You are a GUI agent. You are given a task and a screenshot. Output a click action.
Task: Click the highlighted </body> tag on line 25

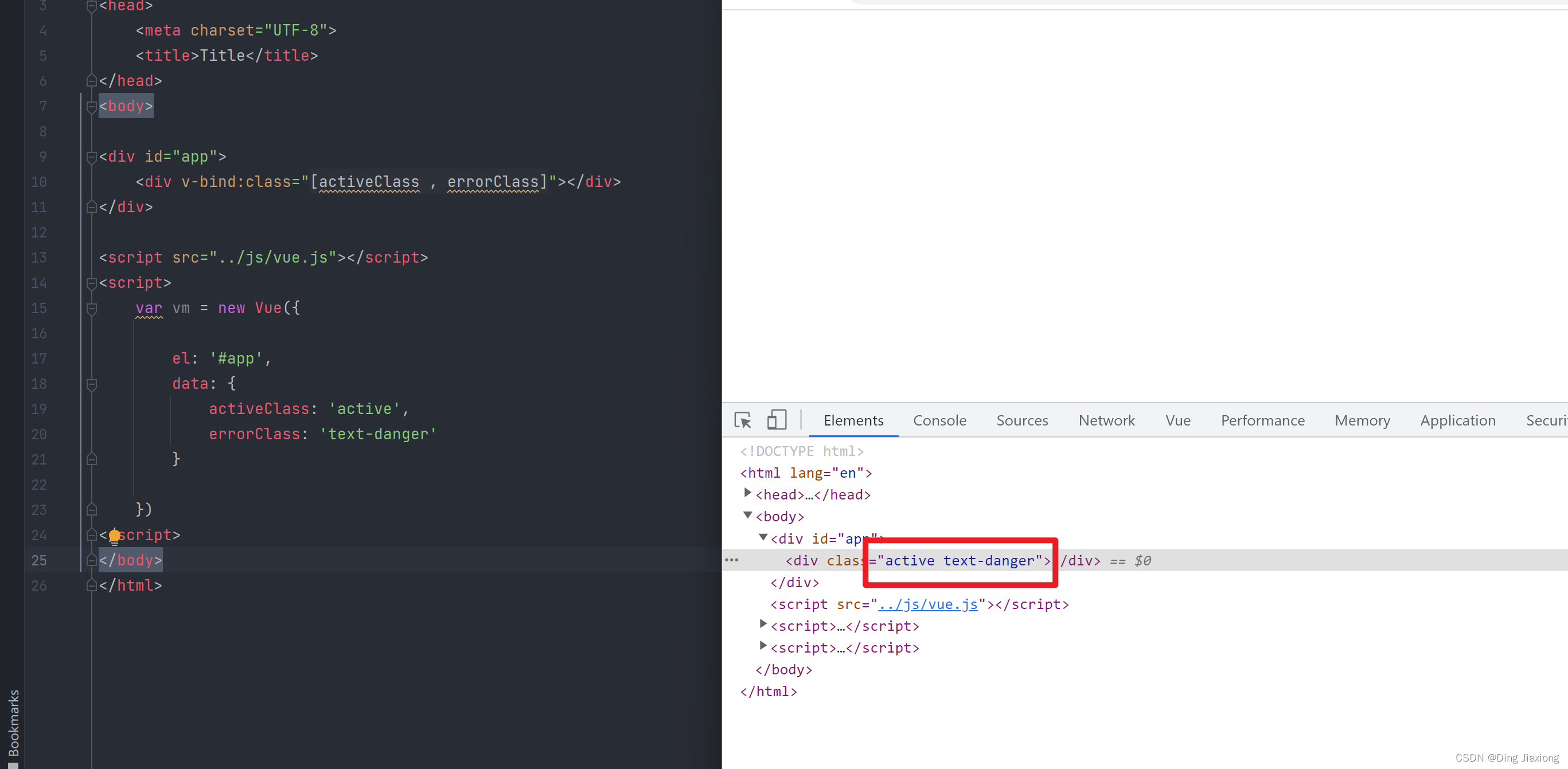coord(131,560)
